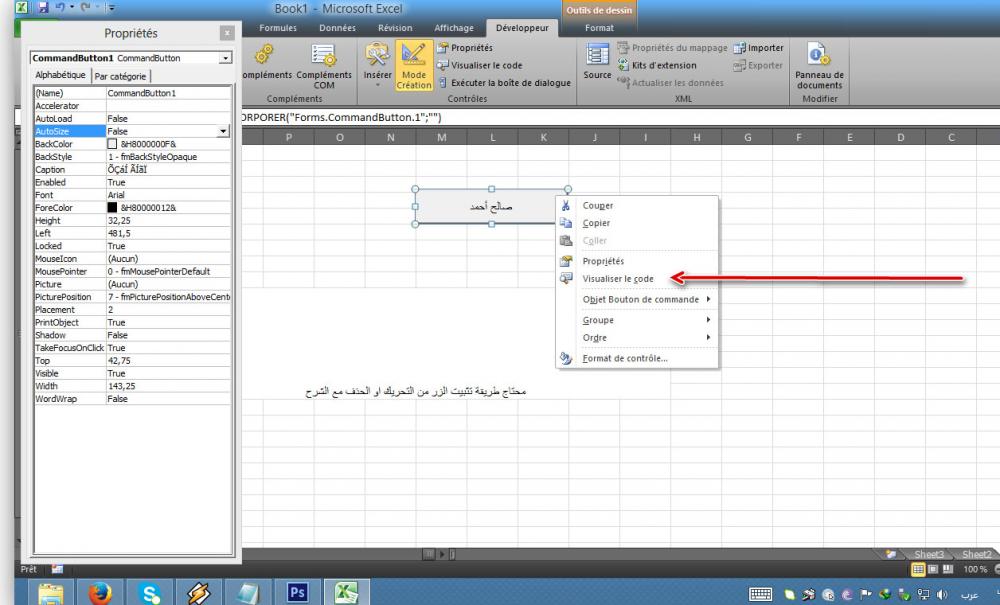The height and width of the screenshot is (605, 1000).
Task: Click the macro record icon in status bar
Action: pos(57,569)
